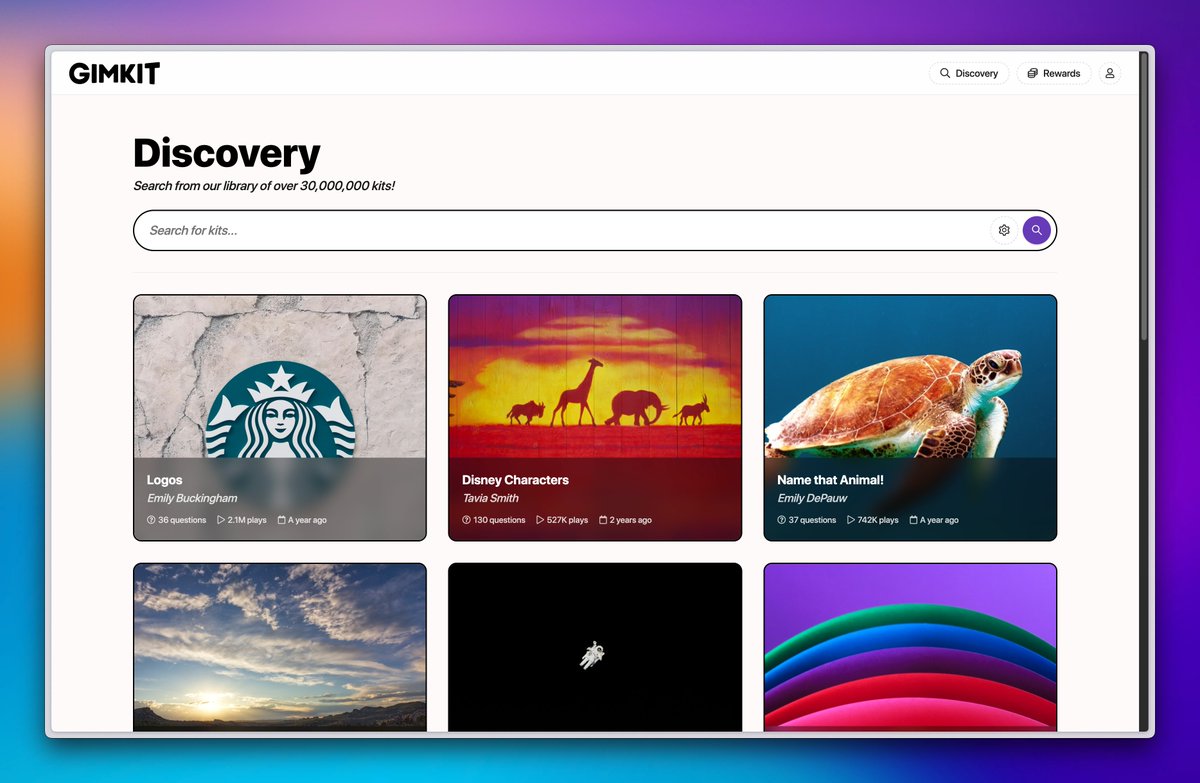This screenshot has height=783, width=1200.
Task: Click the page vertical scrollbar
Action: click(x=1144, y=198)
